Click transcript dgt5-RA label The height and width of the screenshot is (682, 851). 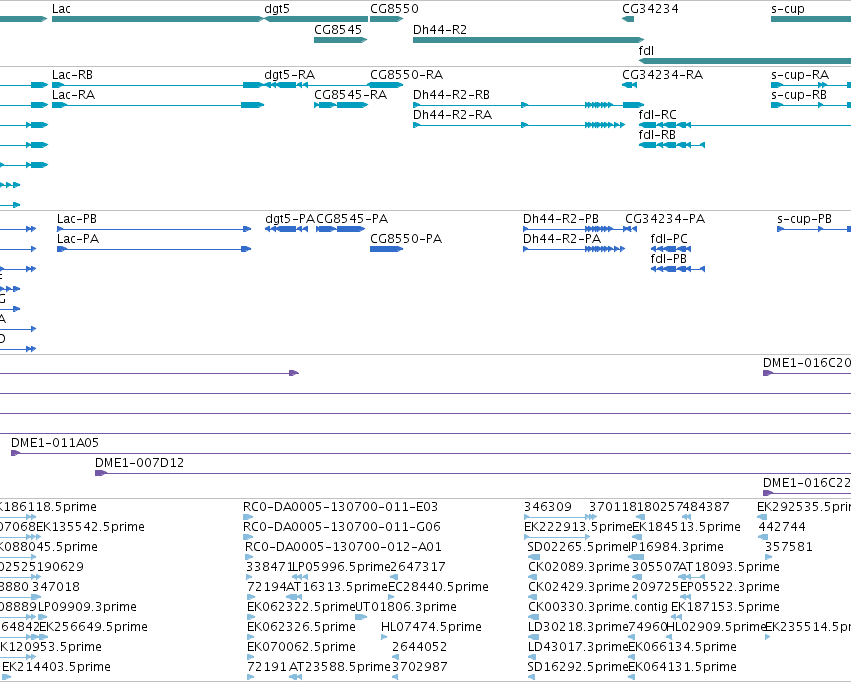tap(289, 75)
